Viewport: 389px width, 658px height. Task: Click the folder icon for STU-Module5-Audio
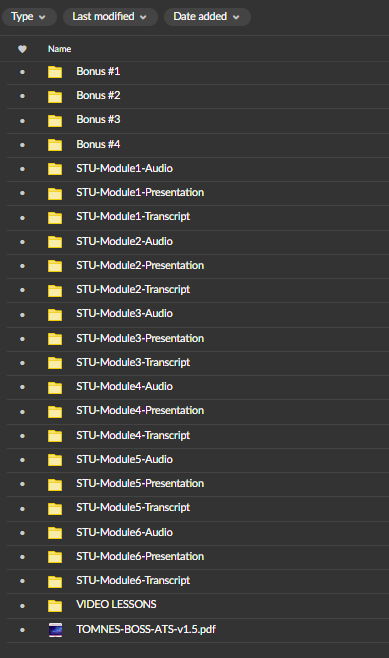[x=55, y=460]
